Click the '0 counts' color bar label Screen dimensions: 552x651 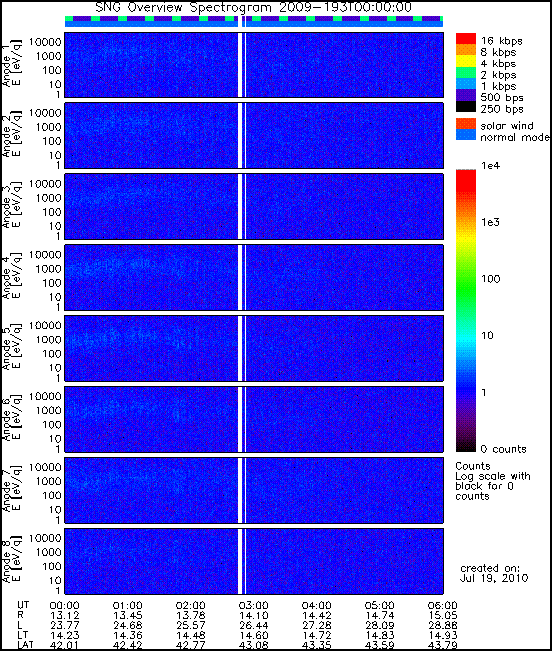503,449
